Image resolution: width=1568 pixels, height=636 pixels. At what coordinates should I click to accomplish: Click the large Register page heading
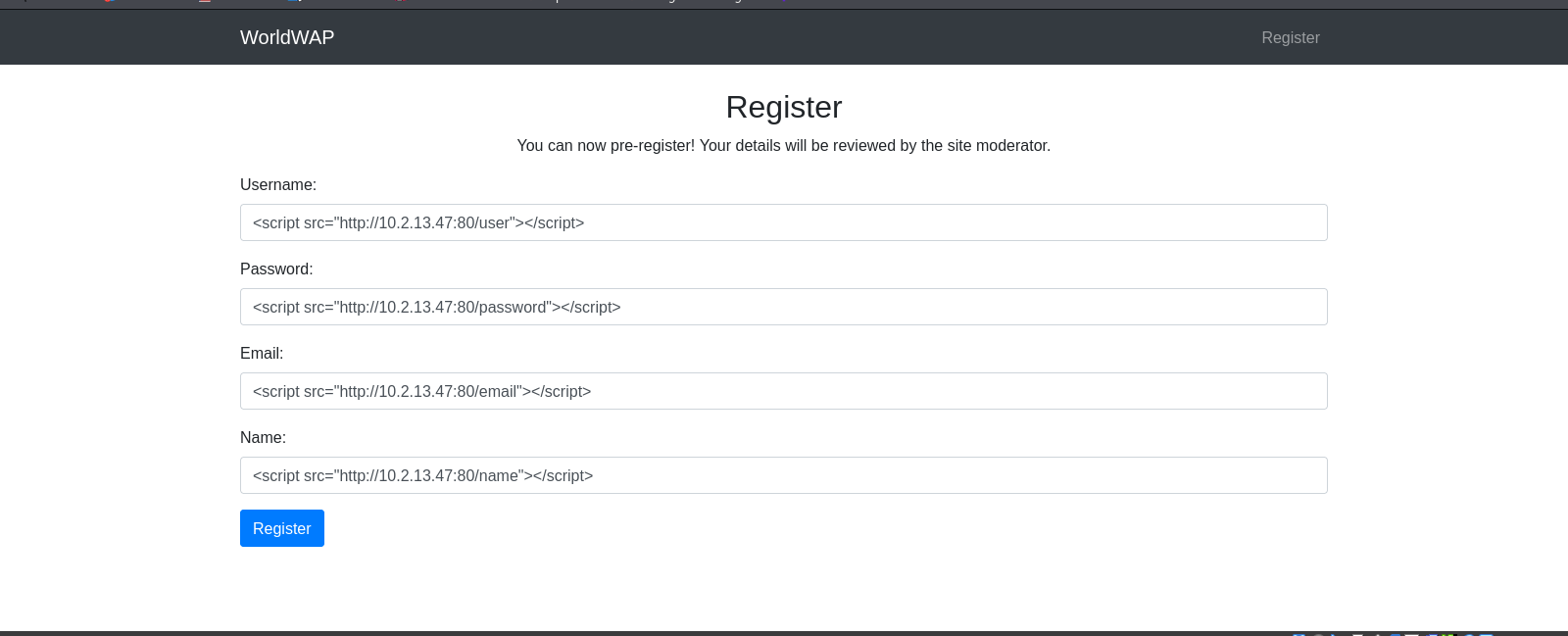tap(784, 107)
